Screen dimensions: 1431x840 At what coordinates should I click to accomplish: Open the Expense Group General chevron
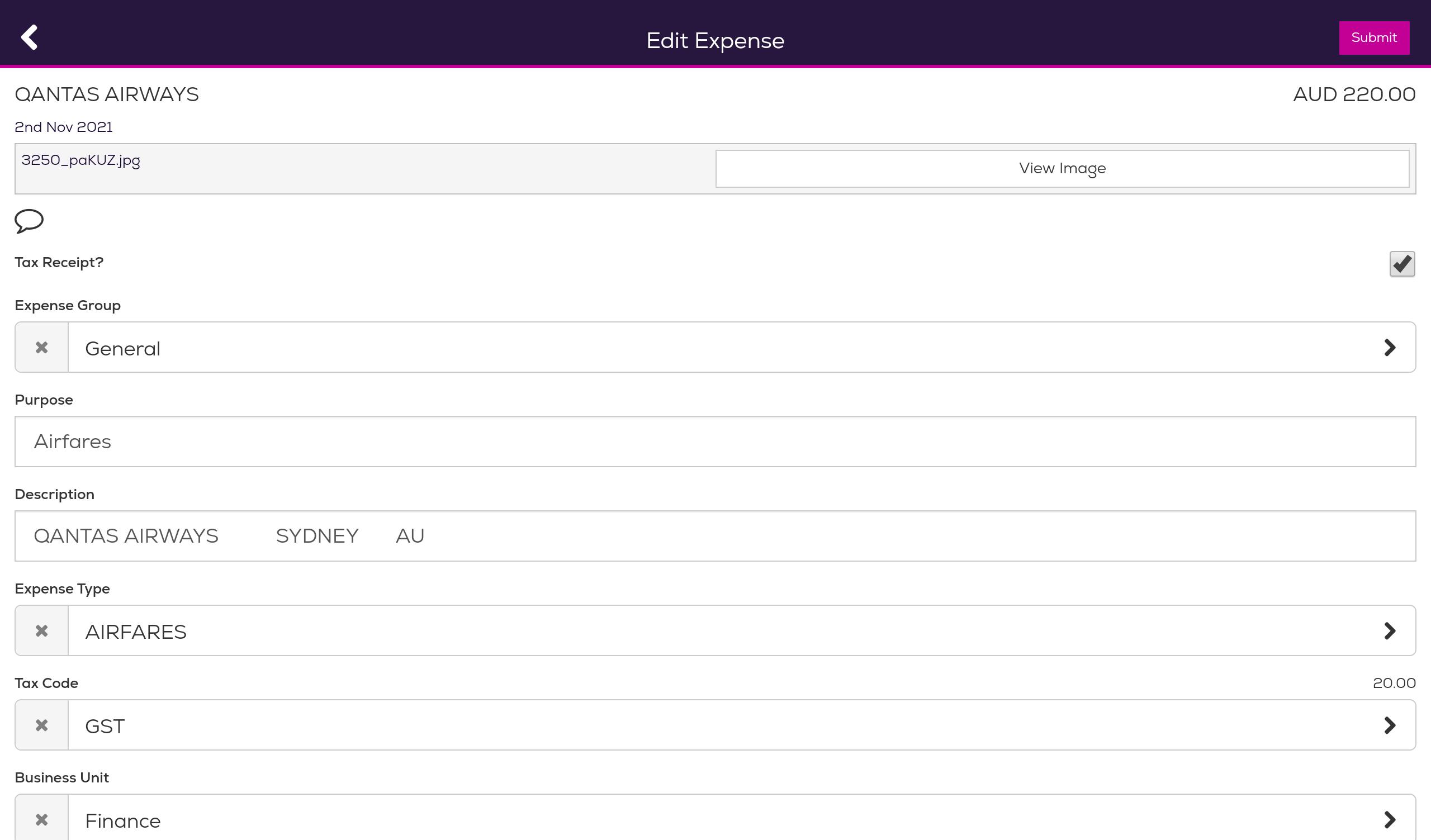(1390, 348)
